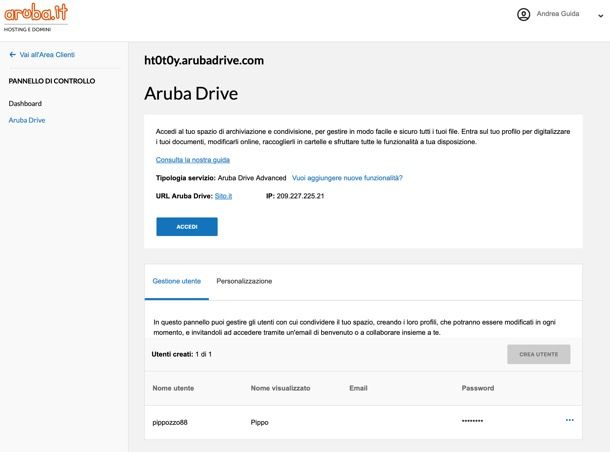Select the IP address 209.227.225.21
Image resolution: width=610 pixels, height=452 pixels.
300,196
